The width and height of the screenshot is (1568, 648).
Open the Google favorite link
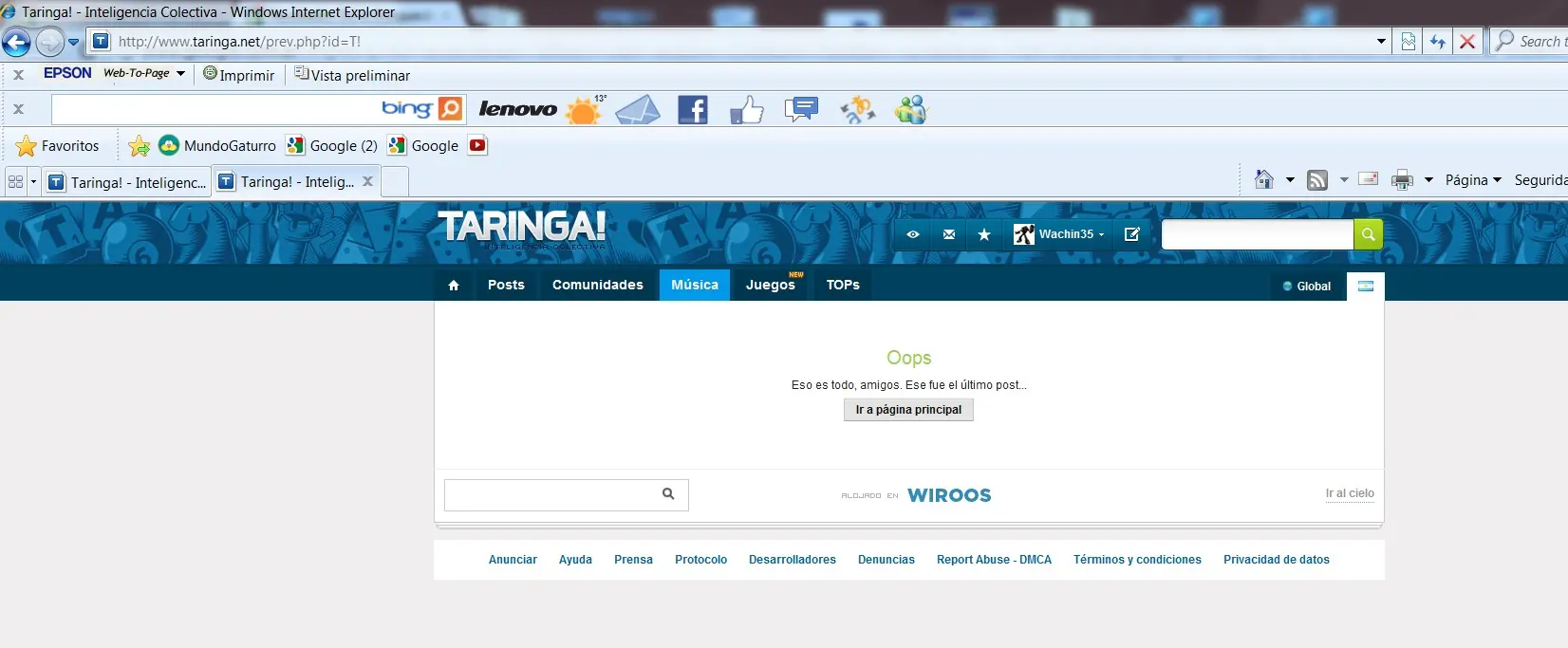tap(423, 146)
